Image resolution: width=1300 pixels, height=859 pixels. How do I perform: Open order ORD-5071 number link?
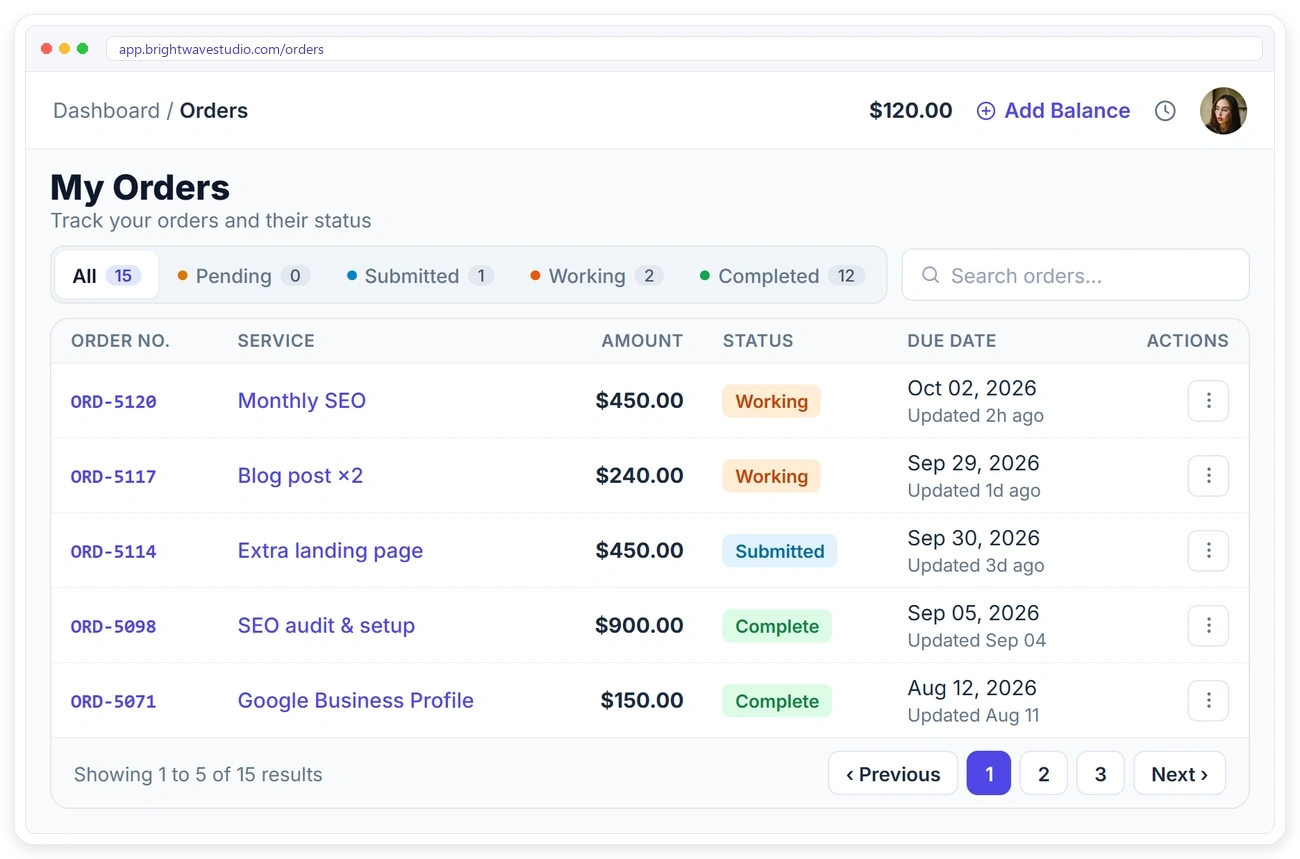tap(114, 702)
